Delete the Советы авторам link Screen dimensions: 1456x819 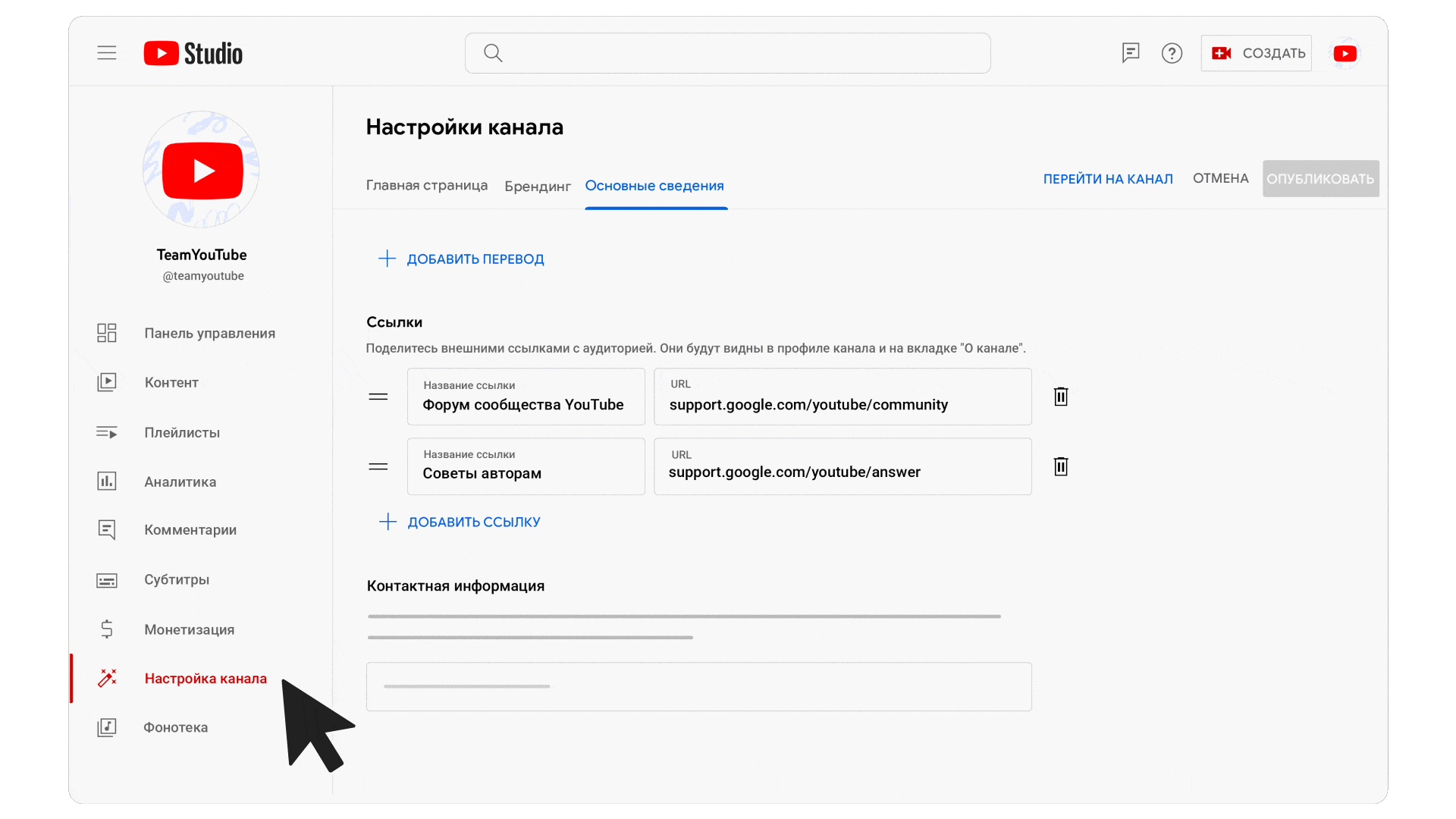click(x=1061, y=466)
